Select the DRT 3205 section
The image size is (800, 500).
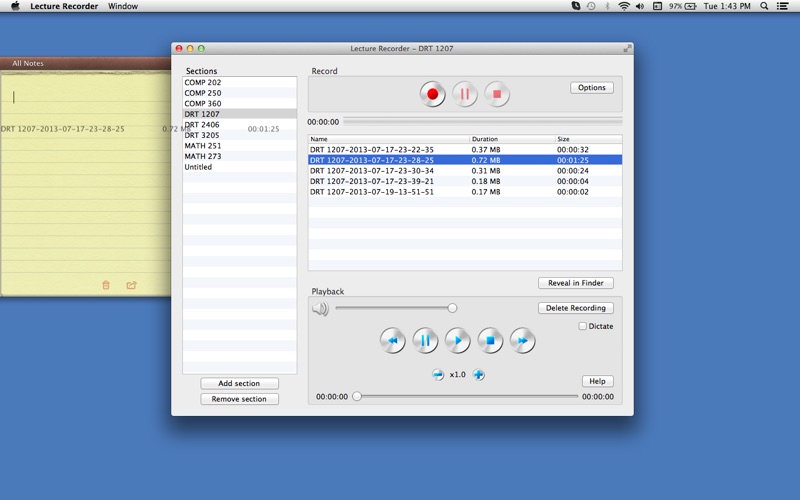tap(239, 135)
